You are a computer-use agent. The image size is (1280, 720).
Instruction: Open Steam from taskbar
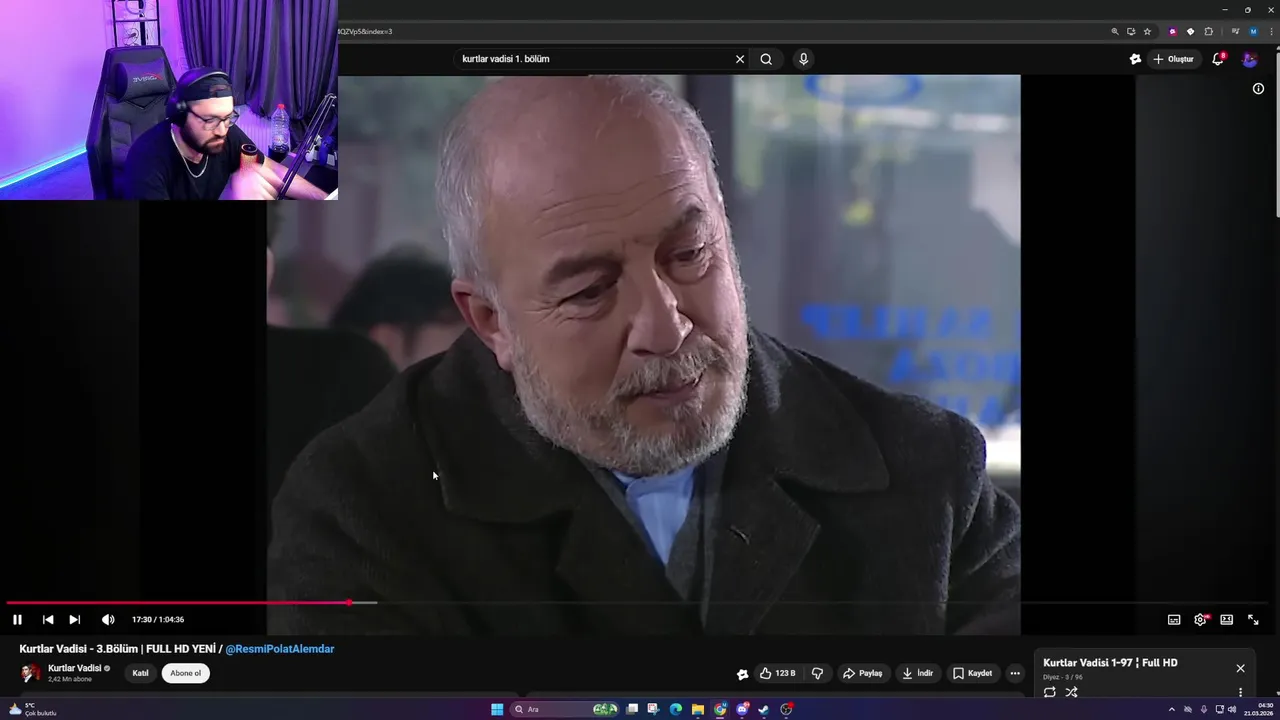pos(764,709)
